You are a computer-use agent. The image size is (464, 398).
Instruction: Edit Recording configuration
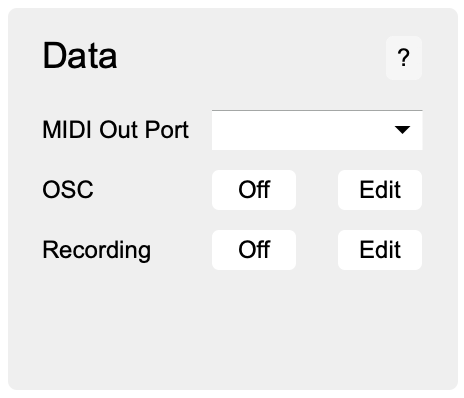click(380, 250)
